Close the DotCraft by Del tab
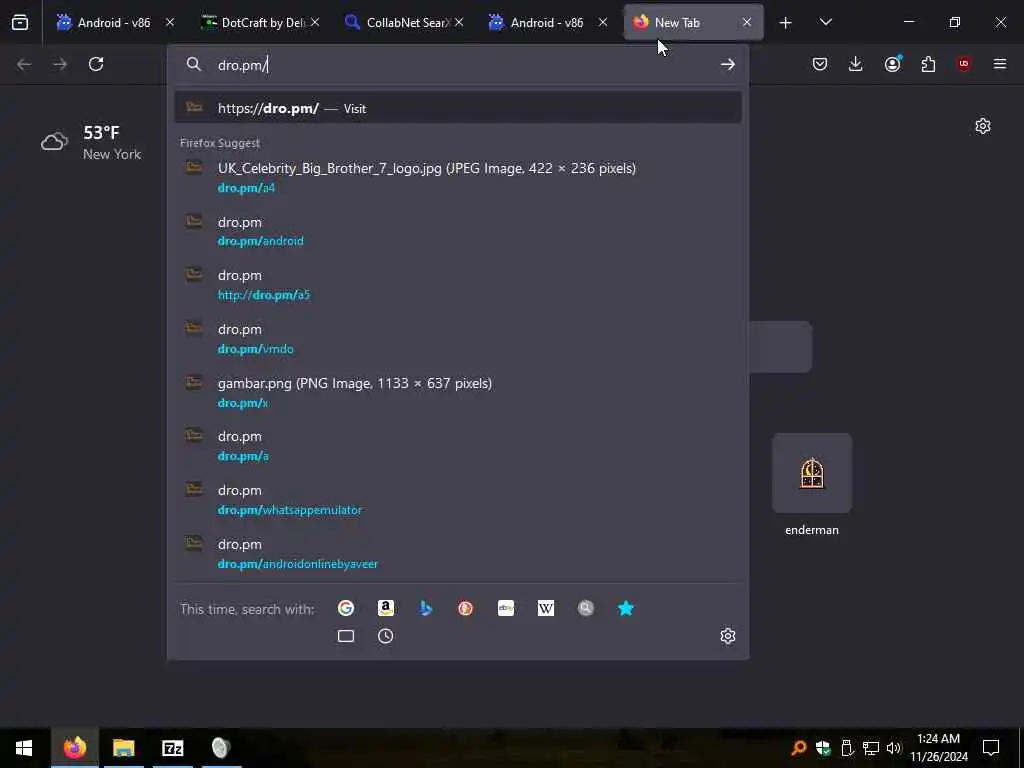Image resolution: width=1024 pixels, height=768 pixels. (315, 23)
